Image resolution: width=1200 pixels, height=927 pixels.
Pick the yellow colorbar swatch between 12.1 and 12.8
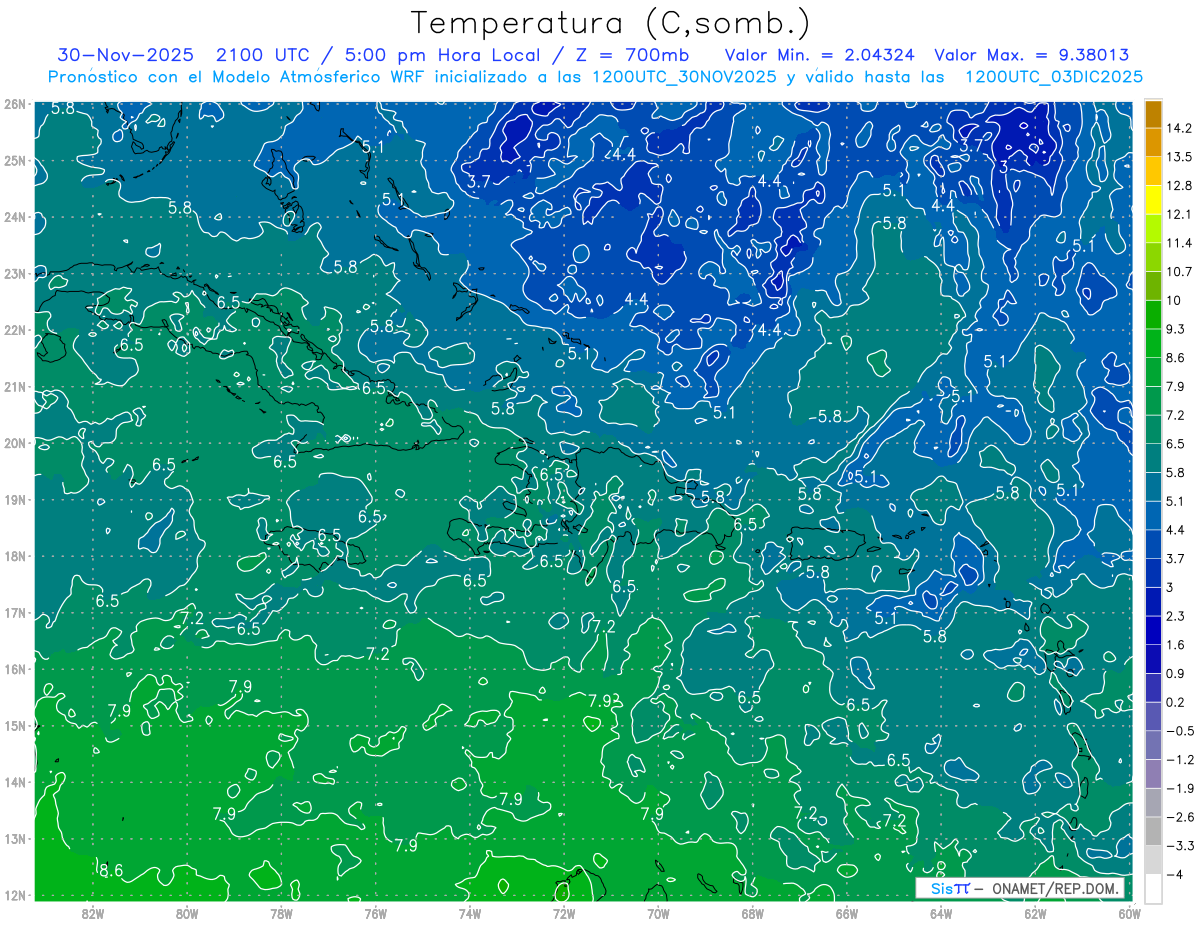pyautogui.click(x=1153, y=199)
